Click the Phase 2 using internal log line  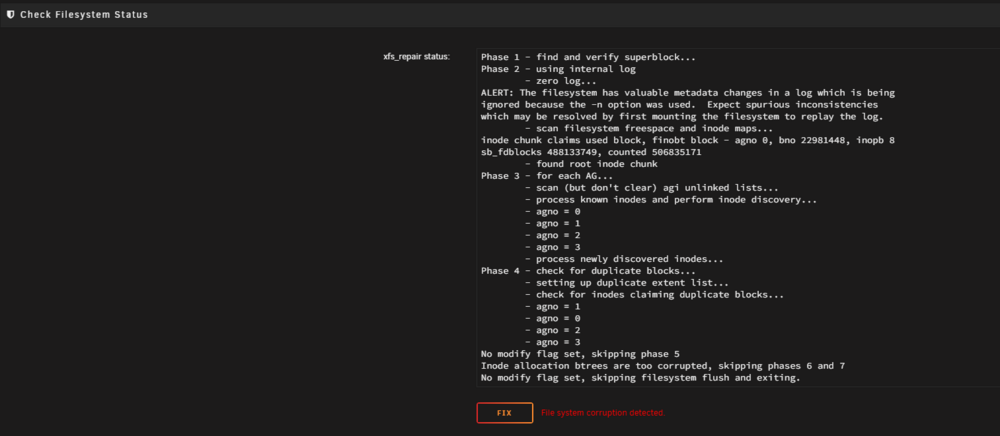pyautogui.click(x=558, y=69)
